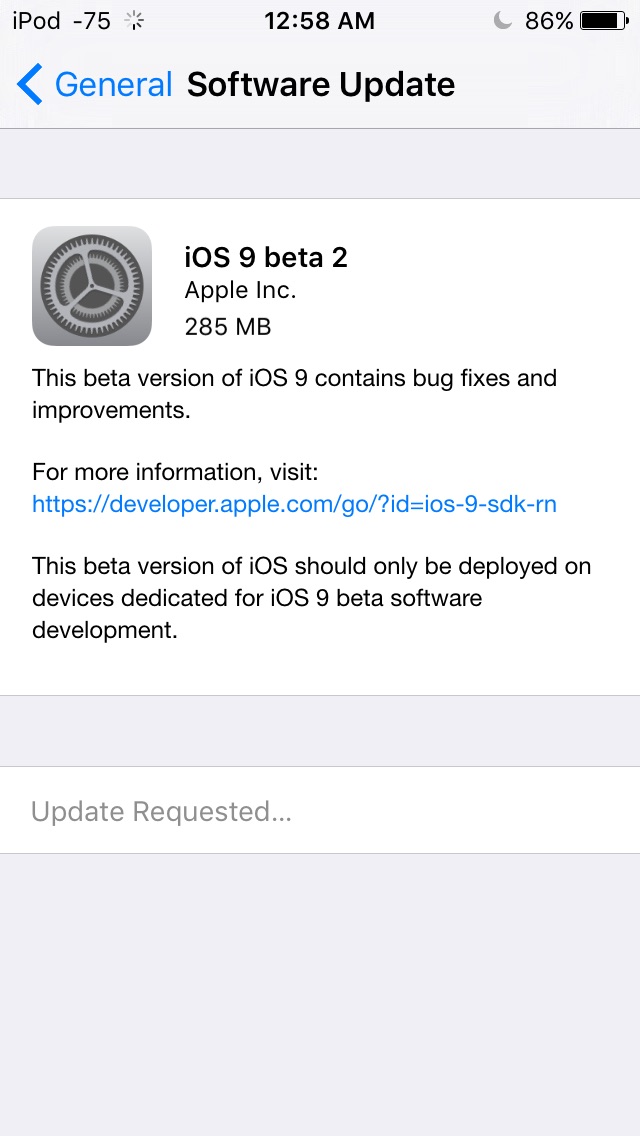Open the developer.apple.com release notes link
Screen dimensions: 640x1136
tap(294, 504)
